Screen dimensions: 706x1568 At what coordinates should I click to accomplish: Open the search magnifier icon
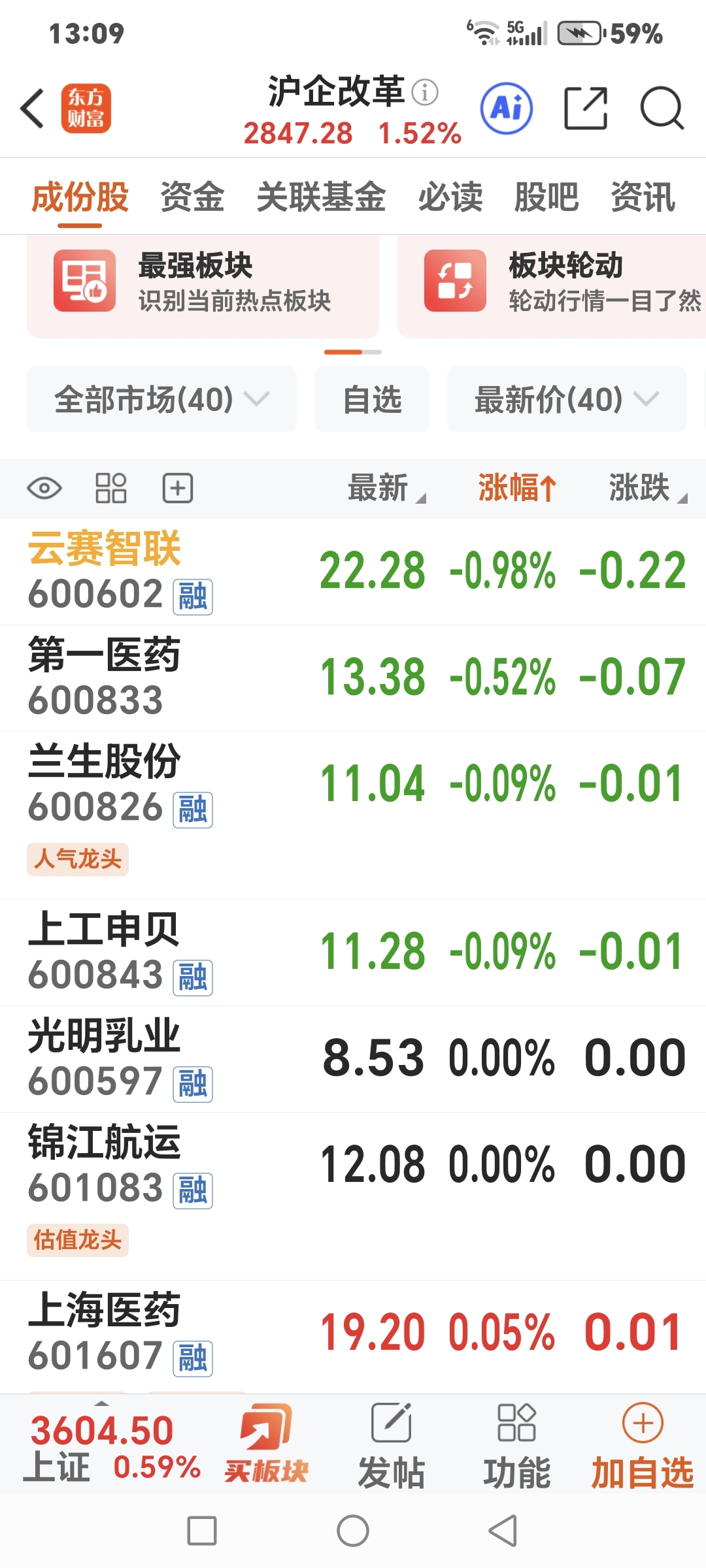coord(662,108)
